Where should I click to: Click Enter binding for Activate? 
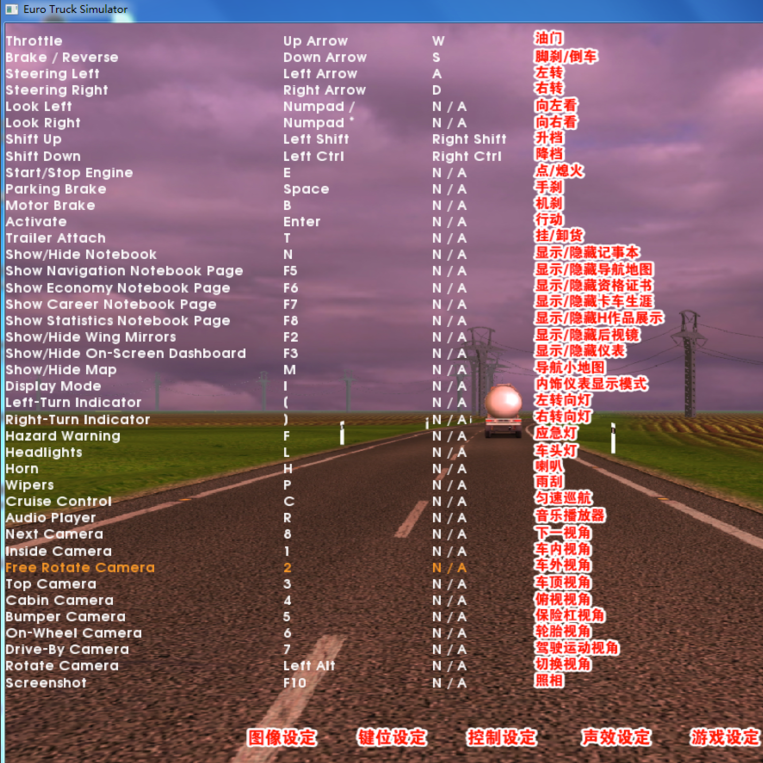point(302,222)
